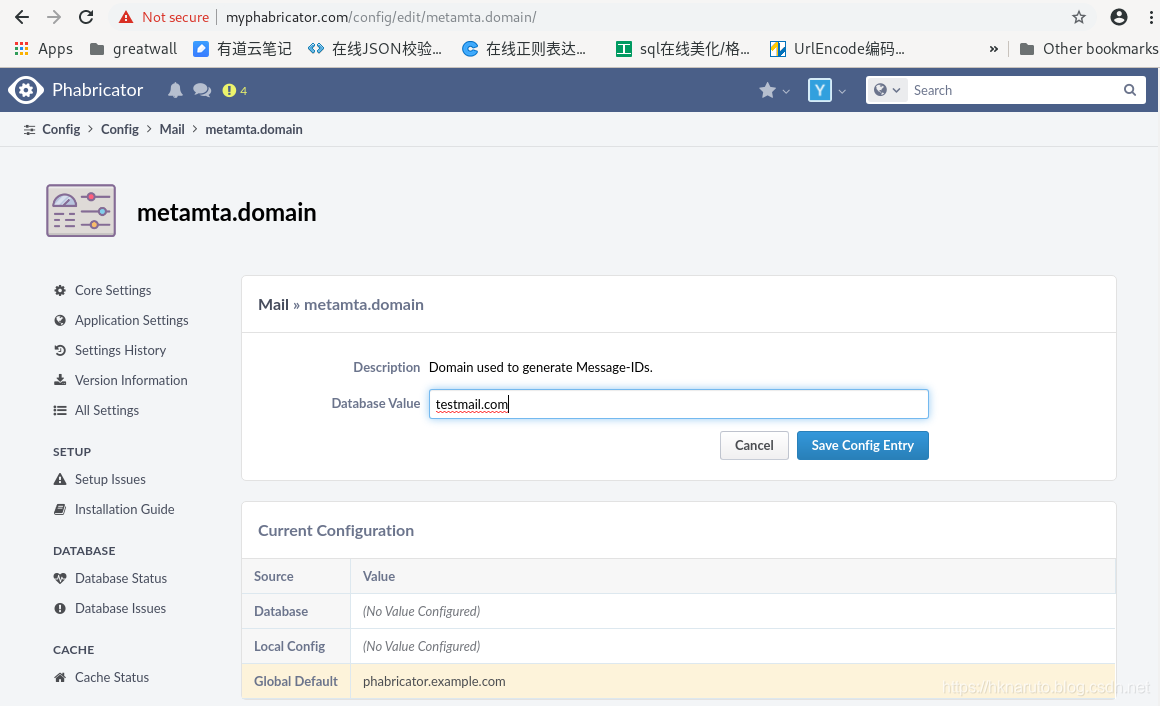Click the search magnifier icon
Screen dimensions: 1160x706
[1129, 89]
